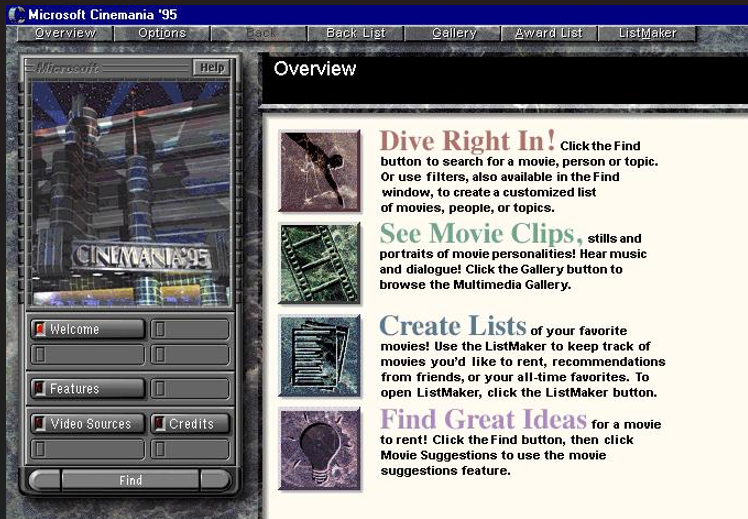Launch ListMaker from the top bar
The image size is (748, 519).
click(647, 33)
